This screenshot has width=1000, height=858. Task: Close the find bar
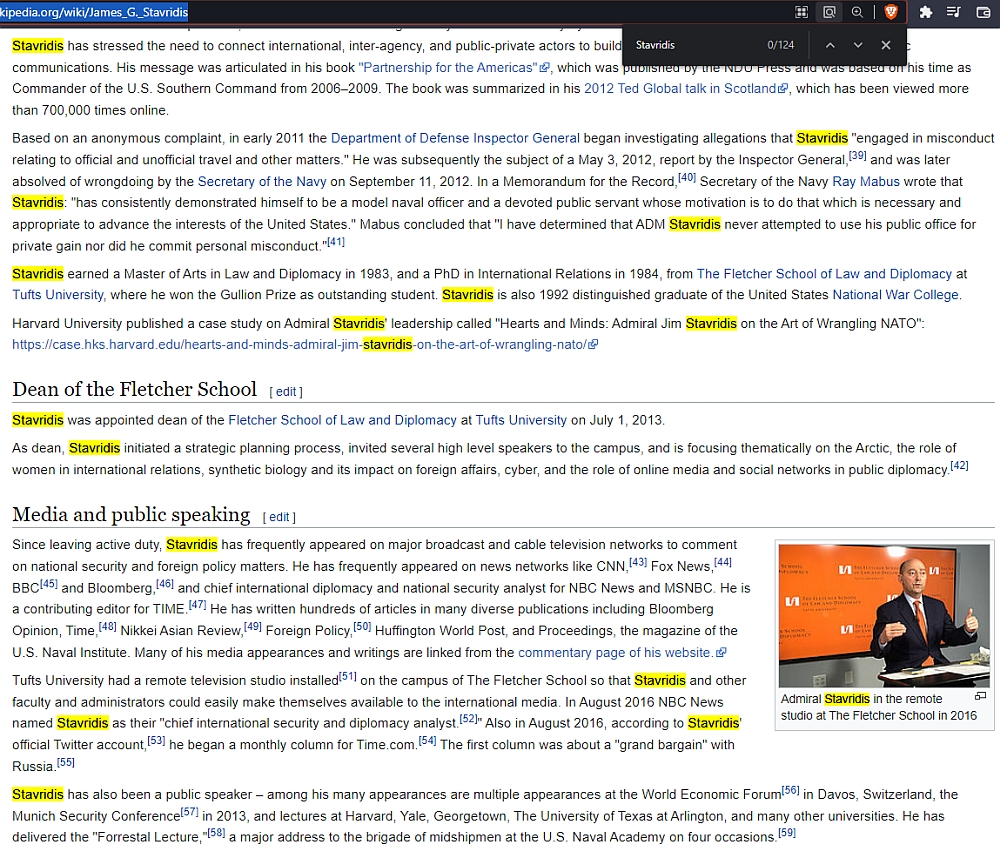pyautogui.click(x=886, y=45)
